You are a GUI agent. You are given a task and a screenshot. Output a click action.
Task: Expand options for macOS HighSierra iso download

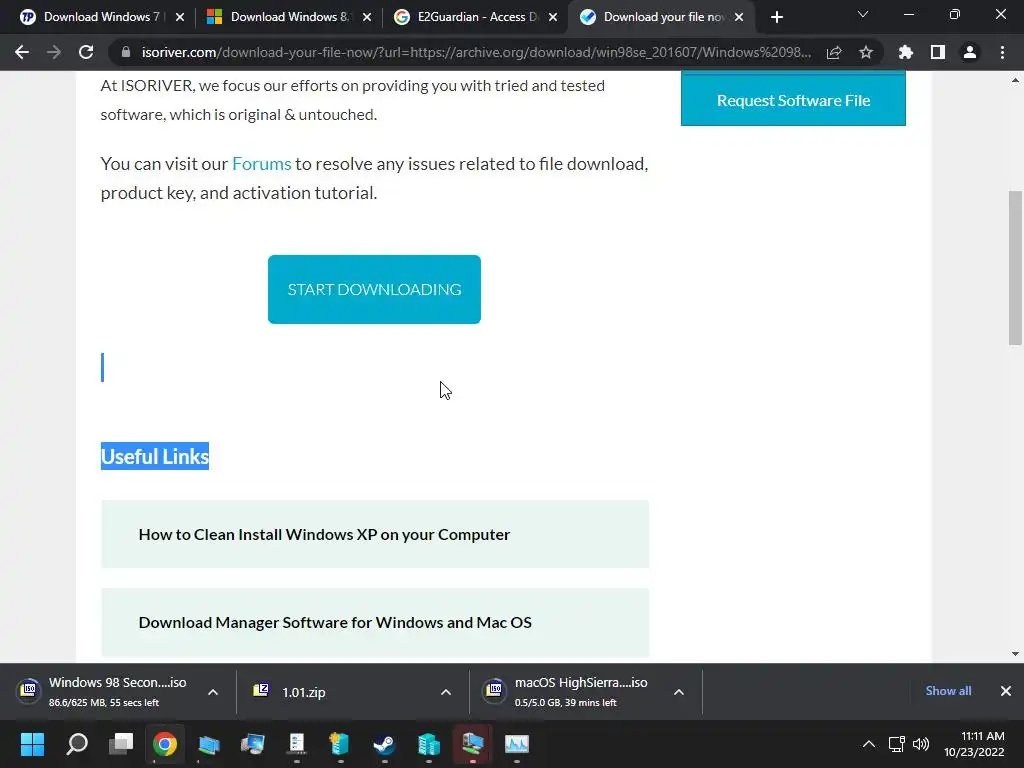[679, 692]
